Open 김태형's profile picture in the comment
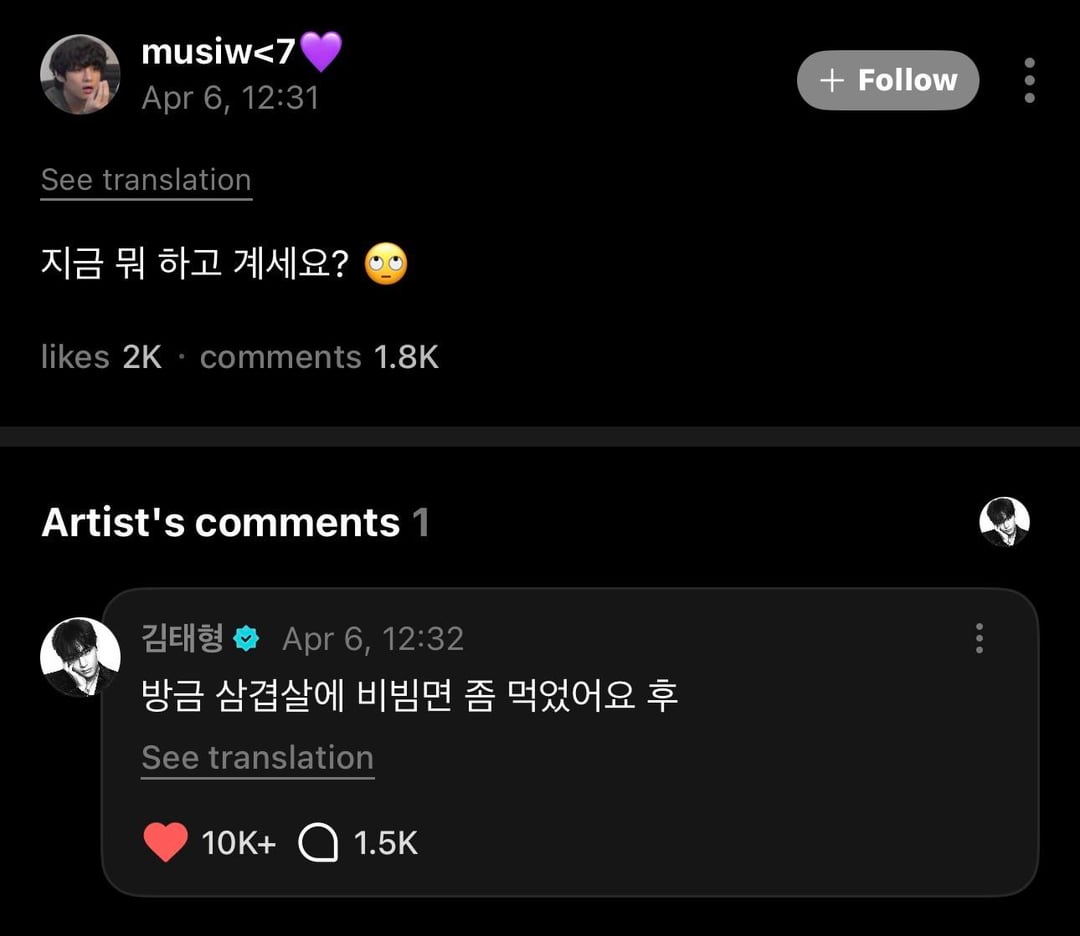 (80, 657)
